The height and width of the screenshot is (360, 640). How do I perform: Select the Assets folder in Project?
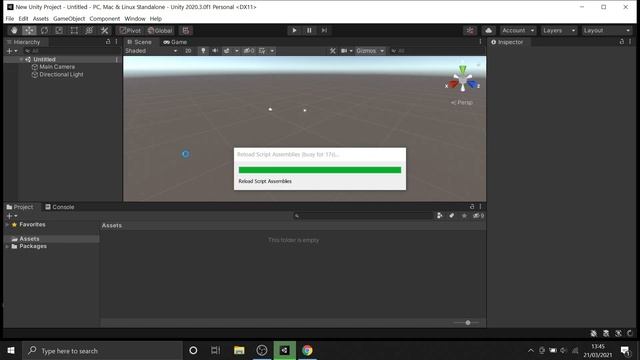29,239
